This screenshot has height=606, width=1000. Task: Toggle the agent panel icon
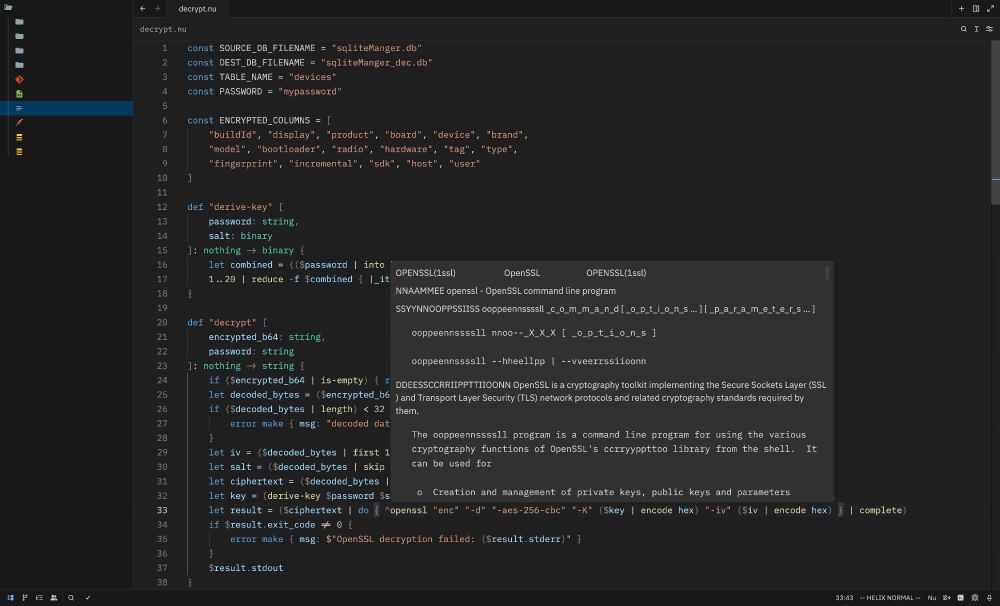(x=974, y=598)
